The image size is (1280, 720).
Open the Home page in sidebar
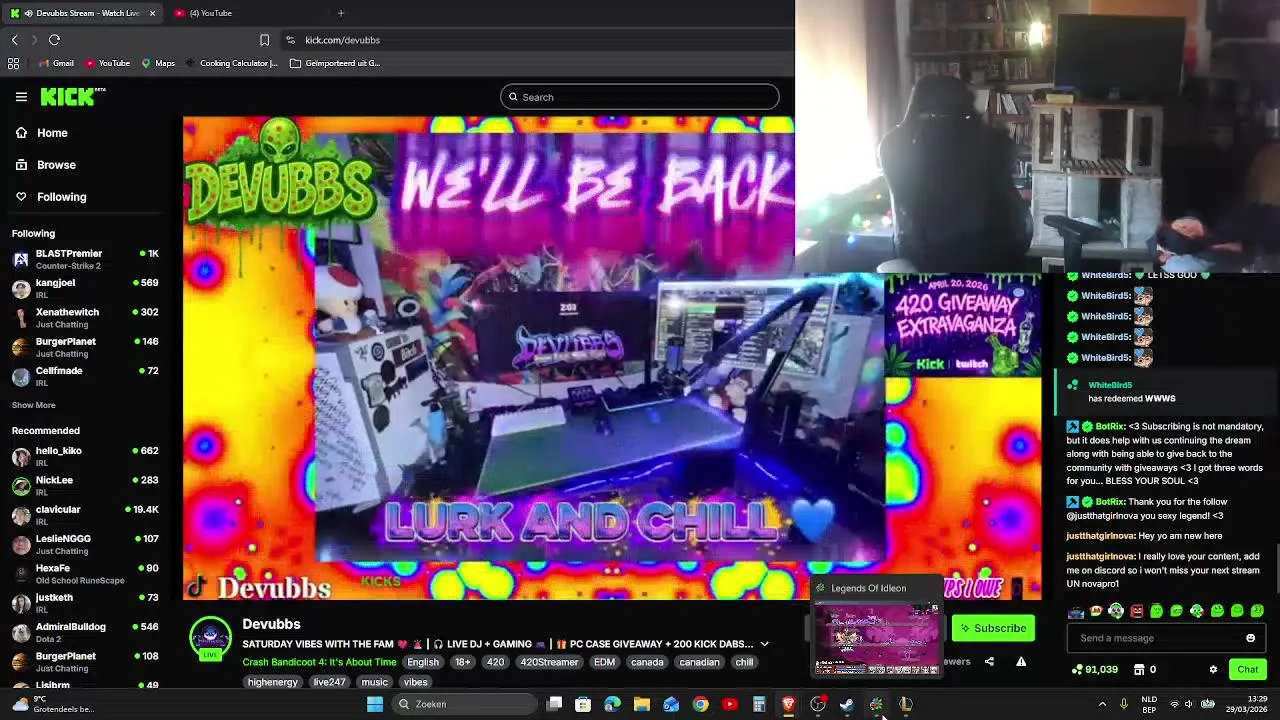52,133
